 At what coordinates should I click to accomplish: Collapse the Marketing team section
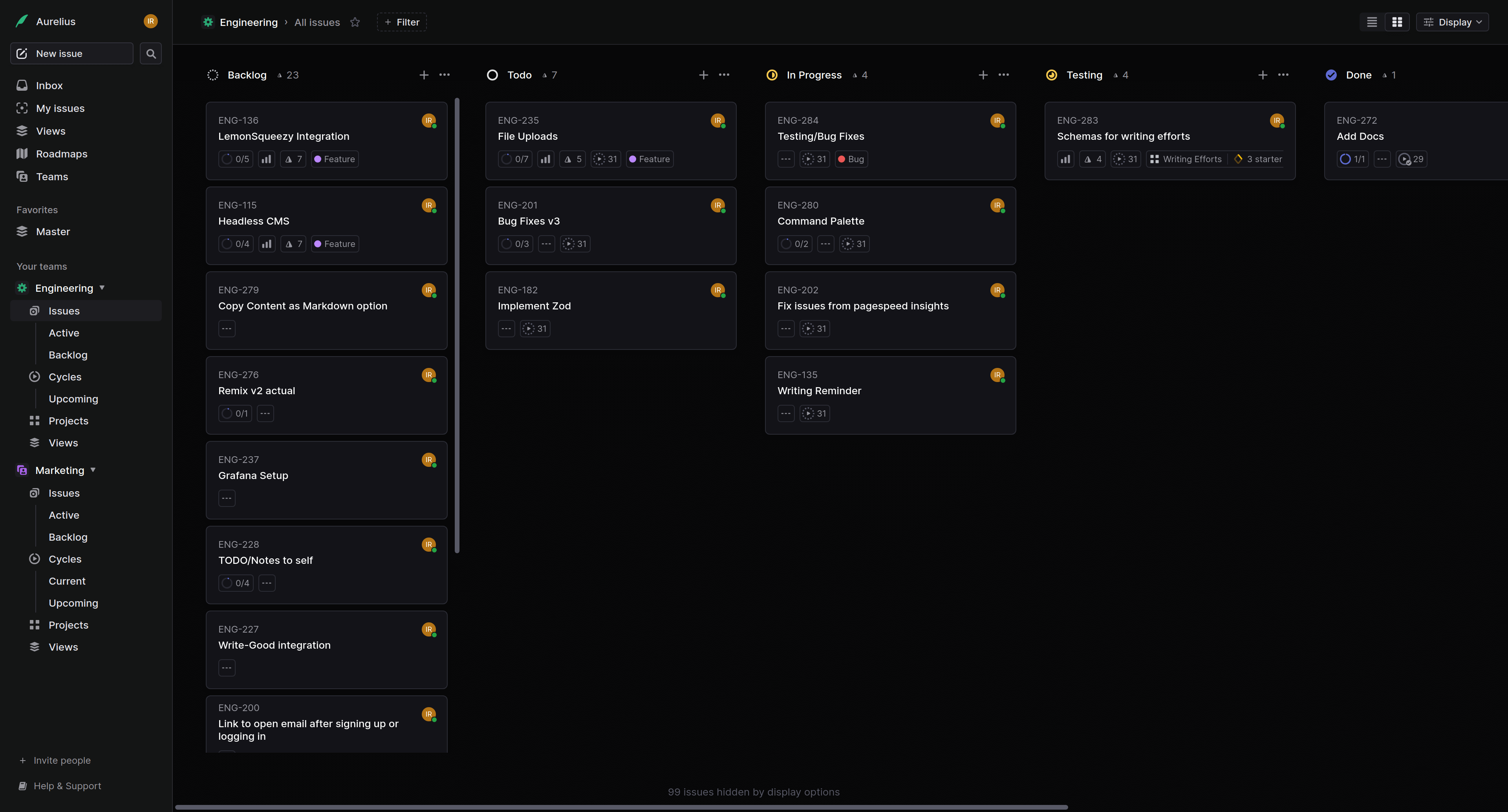point(93,470)
